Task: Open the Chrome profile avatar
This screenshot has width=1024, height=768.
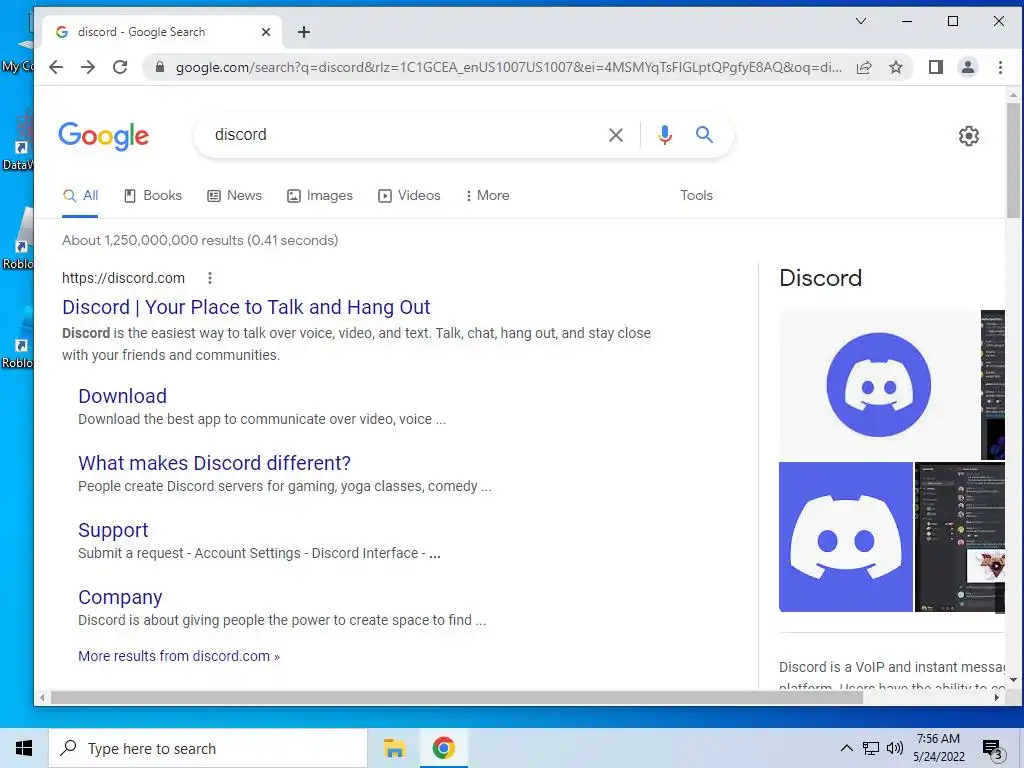Action: point(968,67)
